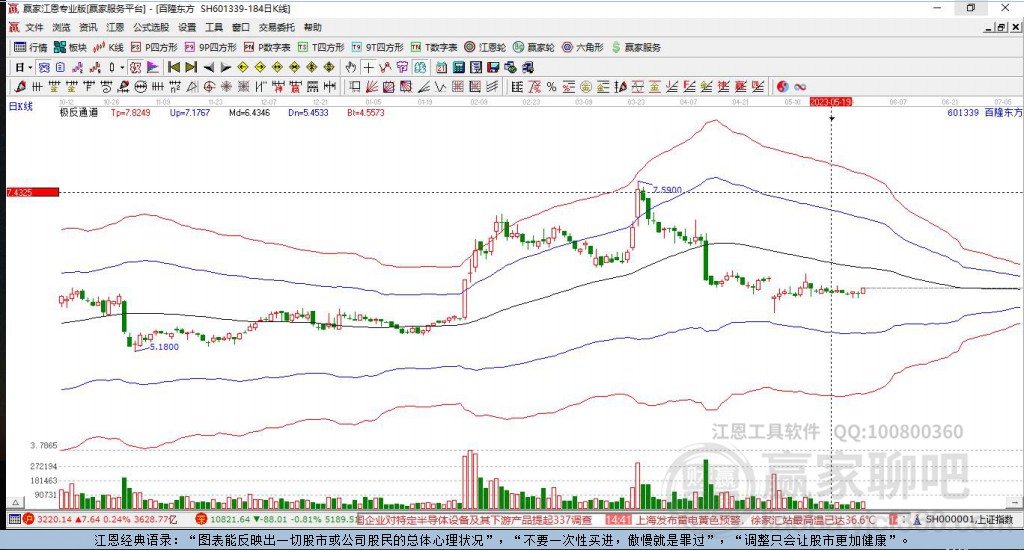This screenshot has width=1024, height=550.
Task: Open the 9T四方形 tool
Action: (377, 47)
